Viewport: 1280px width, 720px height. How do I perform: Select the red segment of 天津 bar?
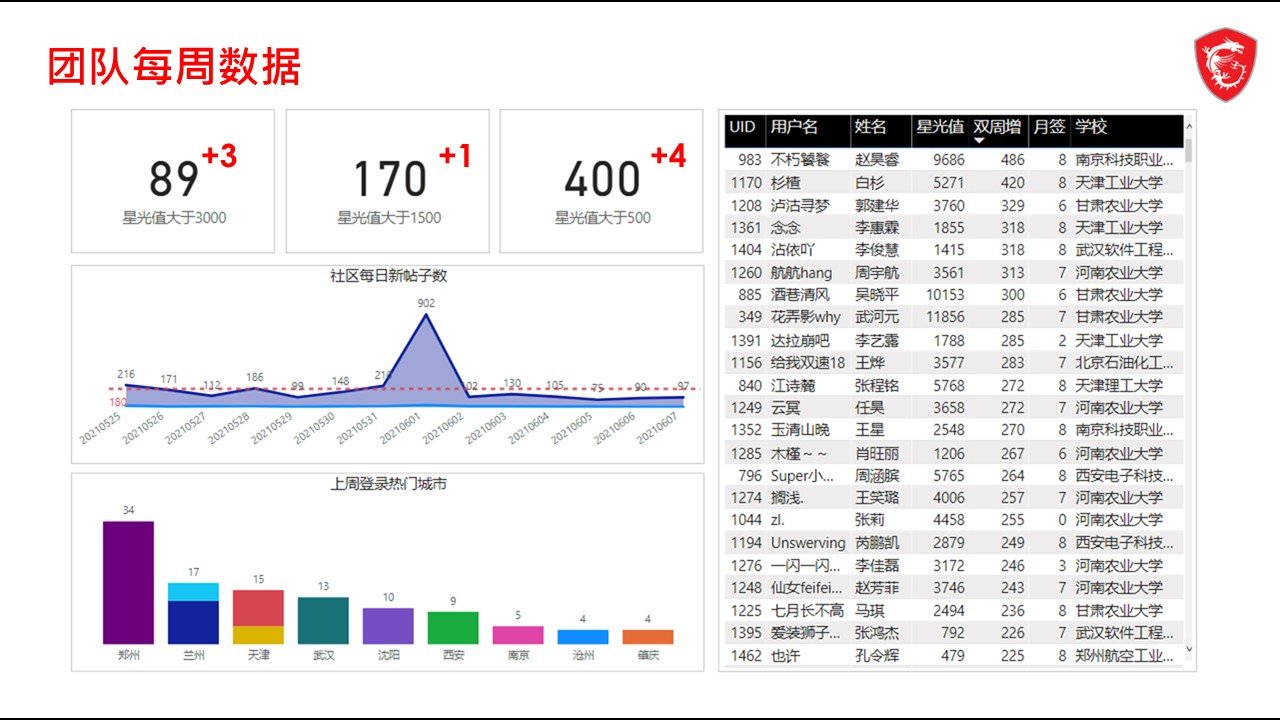(258, 608)
